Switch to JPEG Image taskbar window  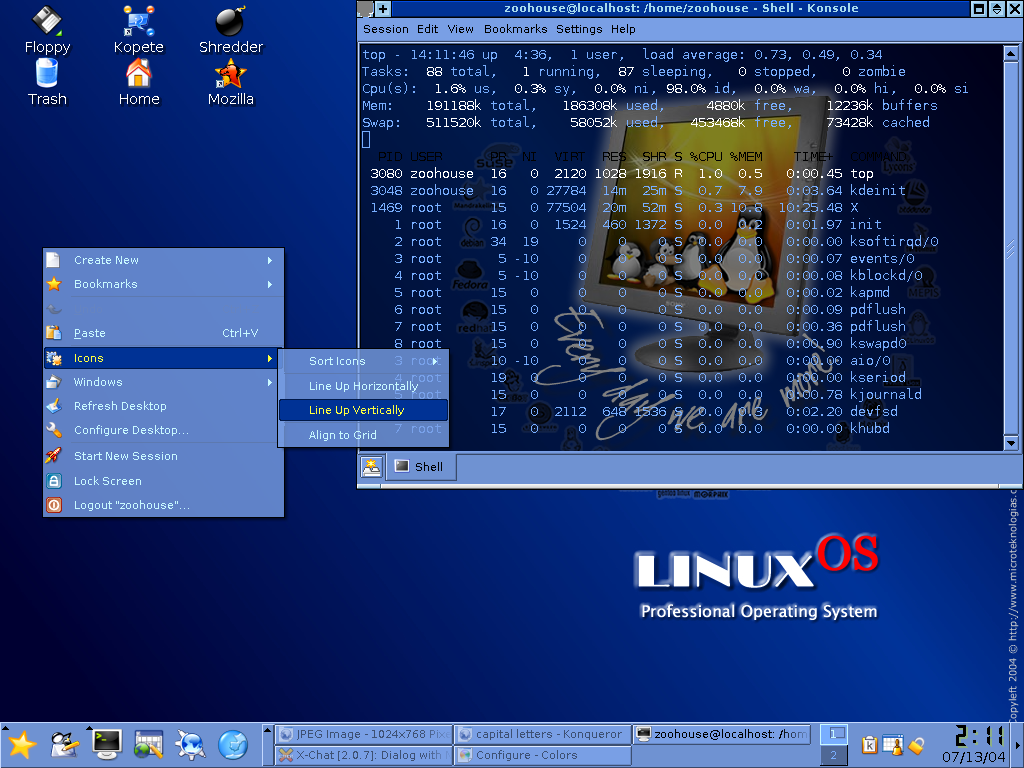pos(364,734)
